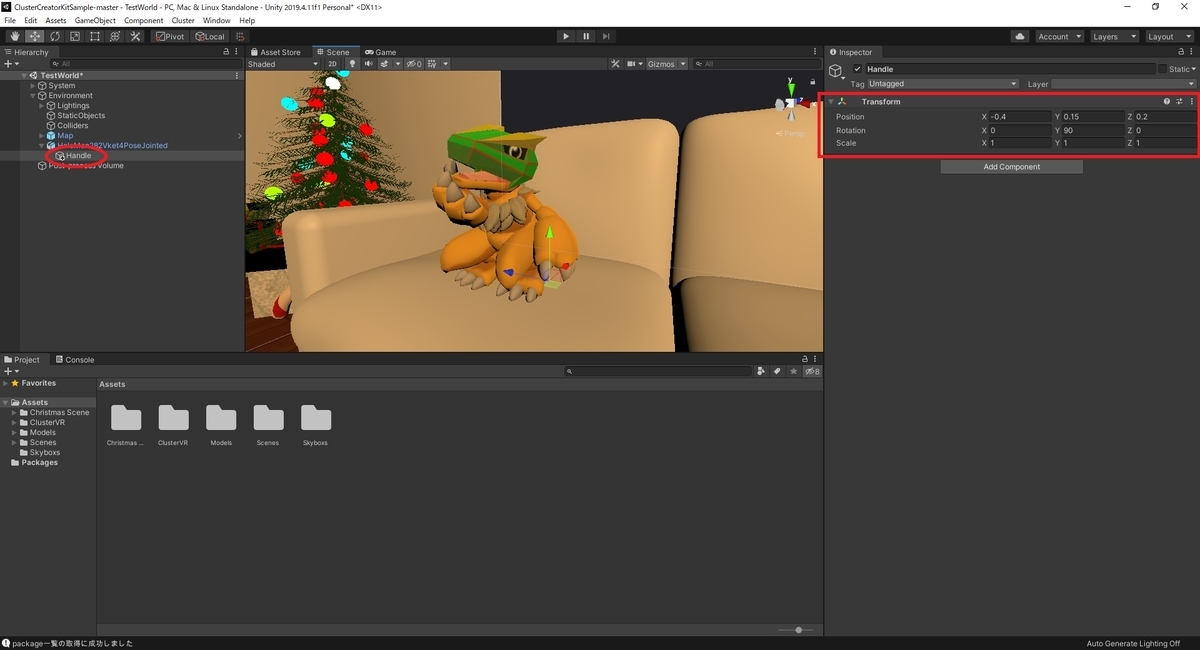The width and height of the screenshot is (1200, 650).
Task: Toggle Pivot handle position button
Action: coord(170,36)
